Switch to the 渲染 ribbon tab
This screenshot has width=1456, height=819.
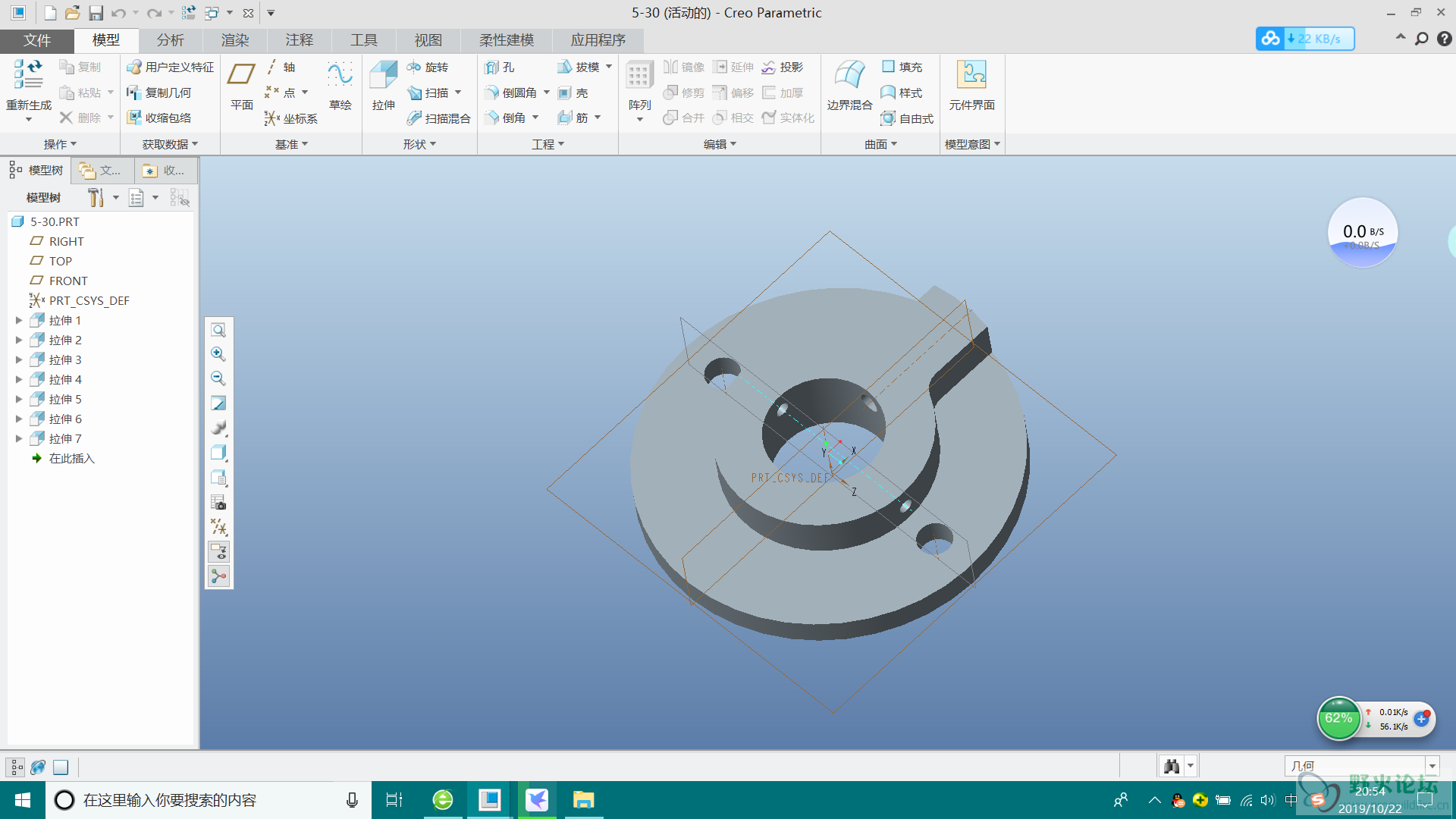pyautogui.click(x=234, y=40)
